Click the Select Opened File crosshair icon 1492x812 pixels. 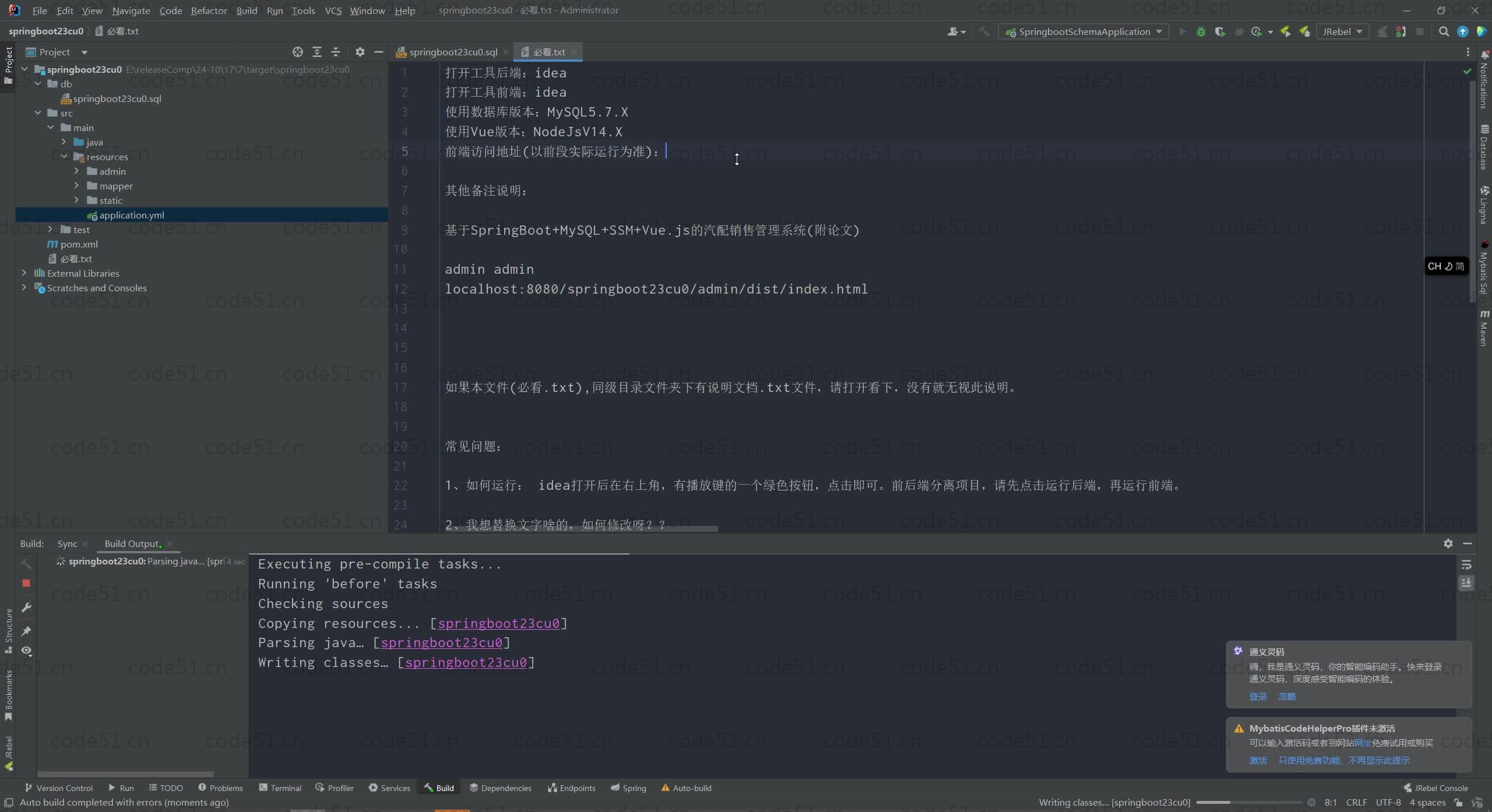pyautogui.click(x=298, y=52)
